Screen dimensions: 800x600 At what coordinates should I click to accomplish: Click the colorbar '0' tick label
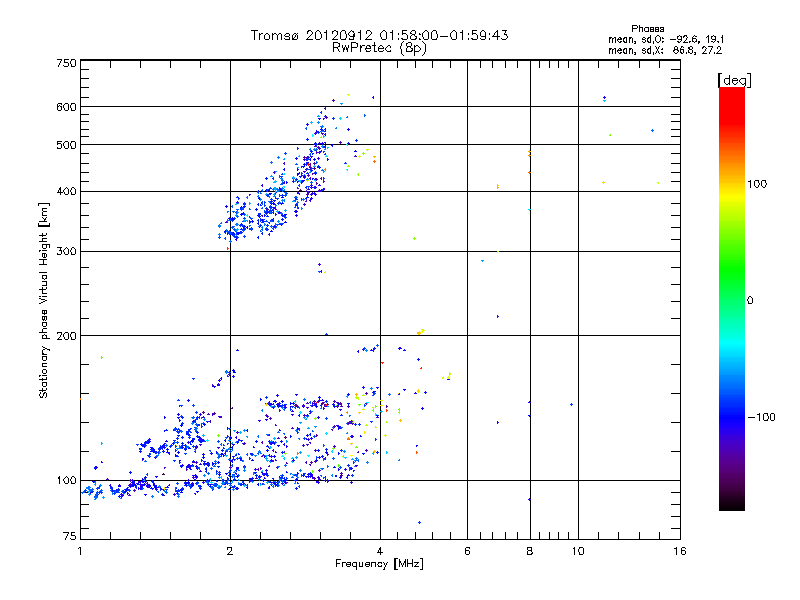(750, 300)
